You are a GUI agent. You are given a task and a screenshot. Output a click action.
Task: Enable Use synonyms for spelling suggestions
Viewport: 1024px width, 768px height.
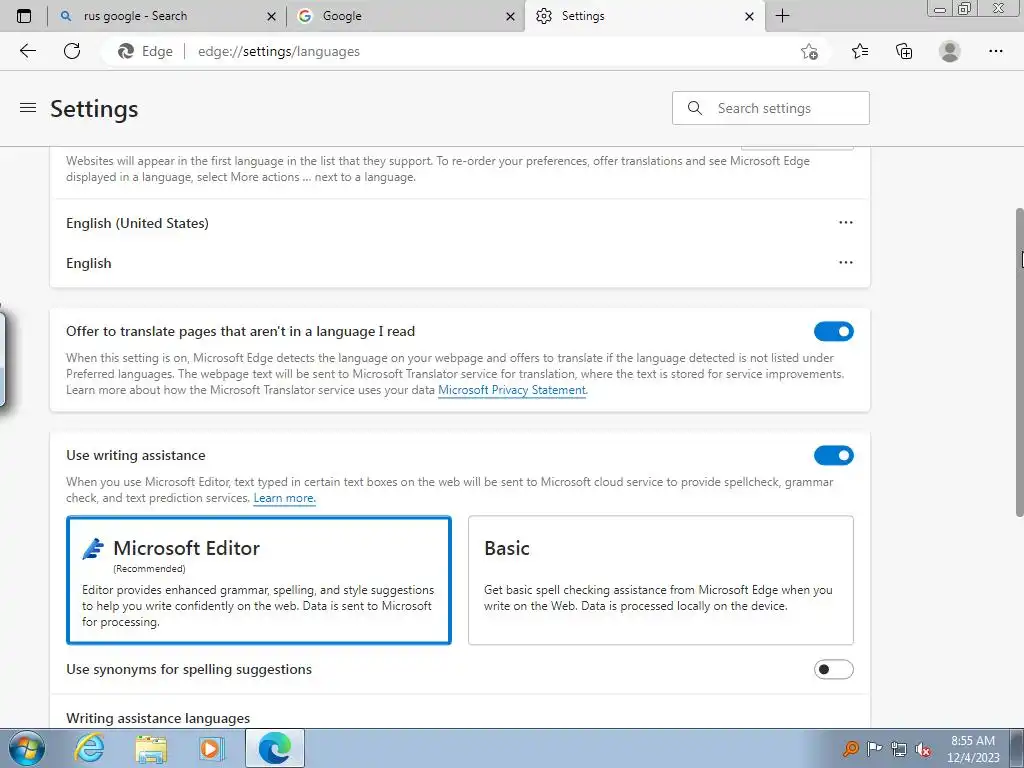[833, 669]
